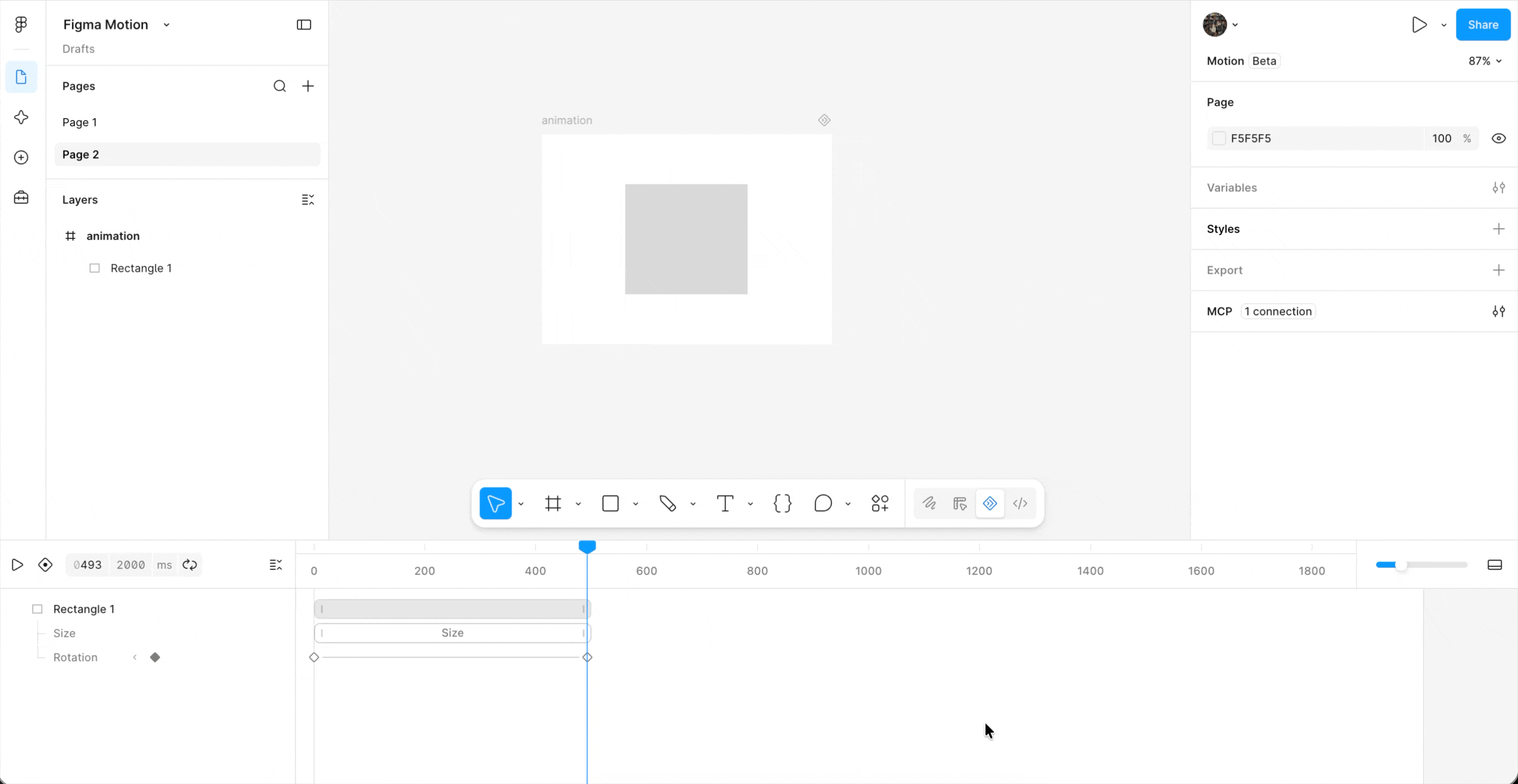Toggle the loop playback icon

coord(190,565)
